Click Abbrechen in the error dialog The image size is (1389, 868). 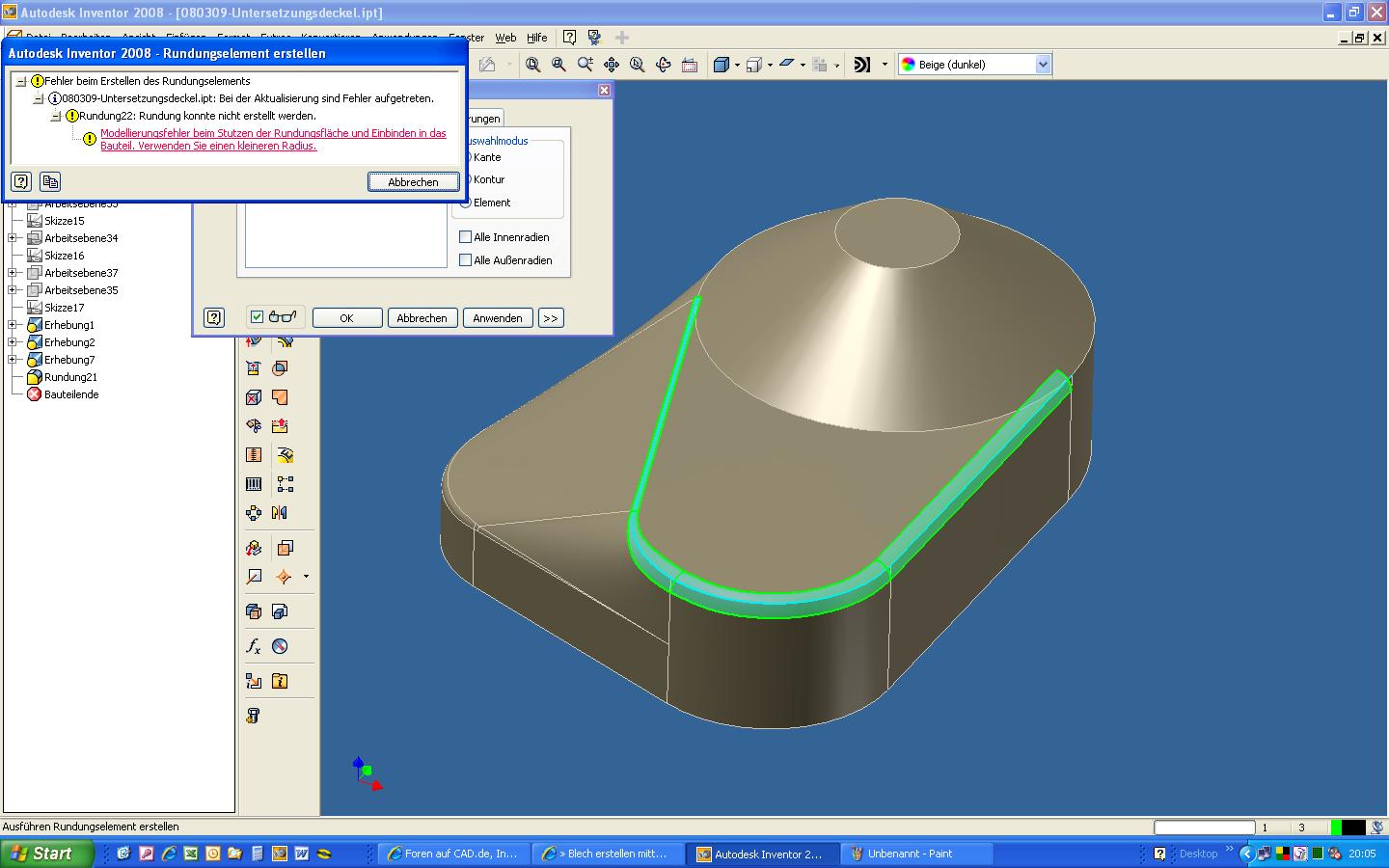(x=413, y=182)
